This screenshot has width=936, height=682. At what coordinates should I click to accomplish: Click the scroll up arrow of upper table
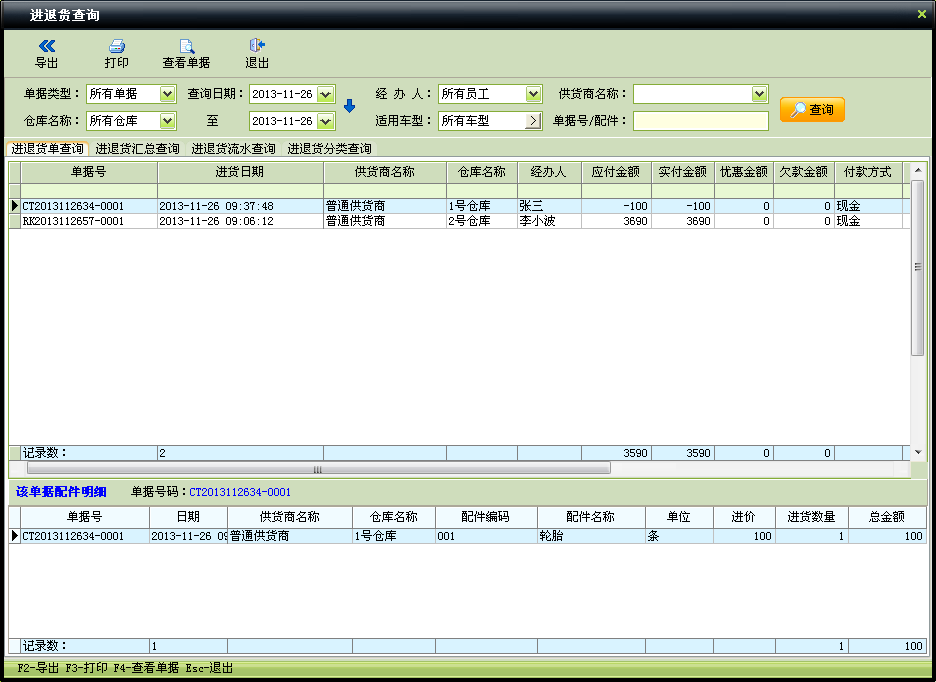point(917,171)
